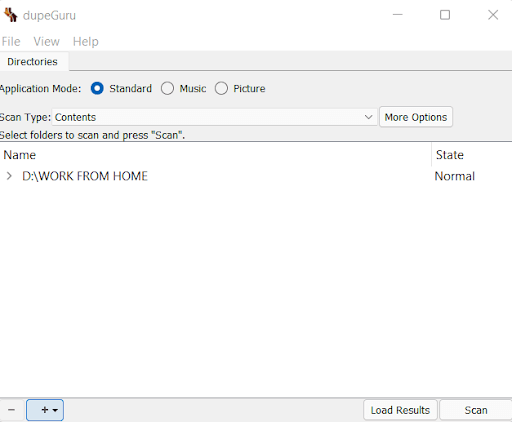Click the Load Results button

pos(400,410)
